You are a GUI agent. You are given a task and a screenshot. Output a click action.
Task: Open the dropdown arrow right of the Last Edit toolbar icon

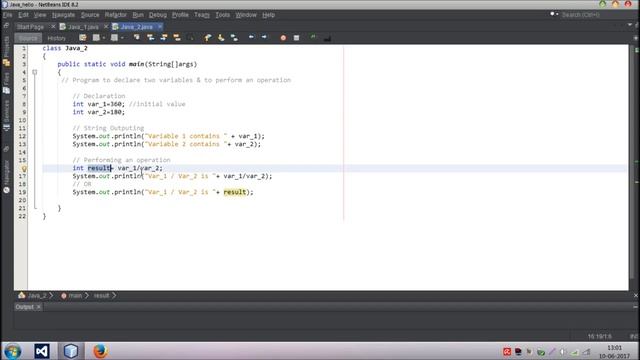point(104,38)
